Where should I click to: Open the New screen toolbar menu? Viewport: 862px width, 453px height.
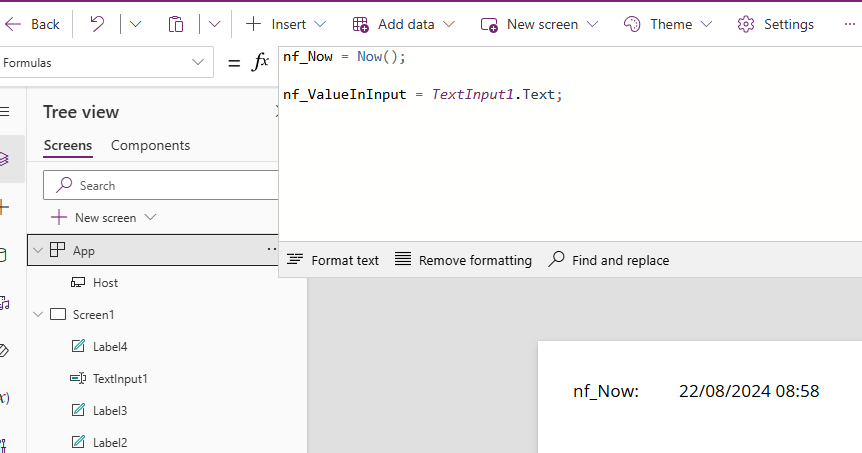point(539,24)
